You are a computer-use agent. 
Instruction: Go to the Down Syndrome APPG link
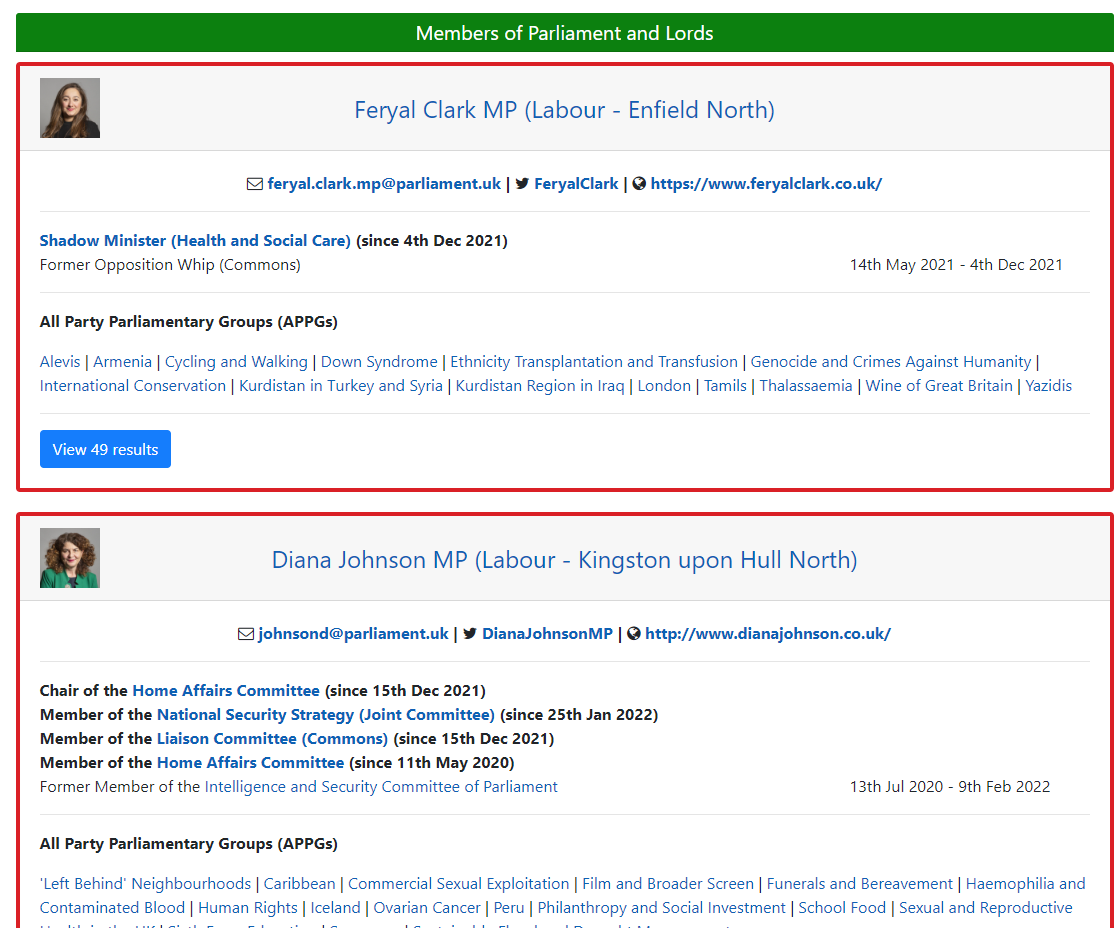tap(379, 362)
